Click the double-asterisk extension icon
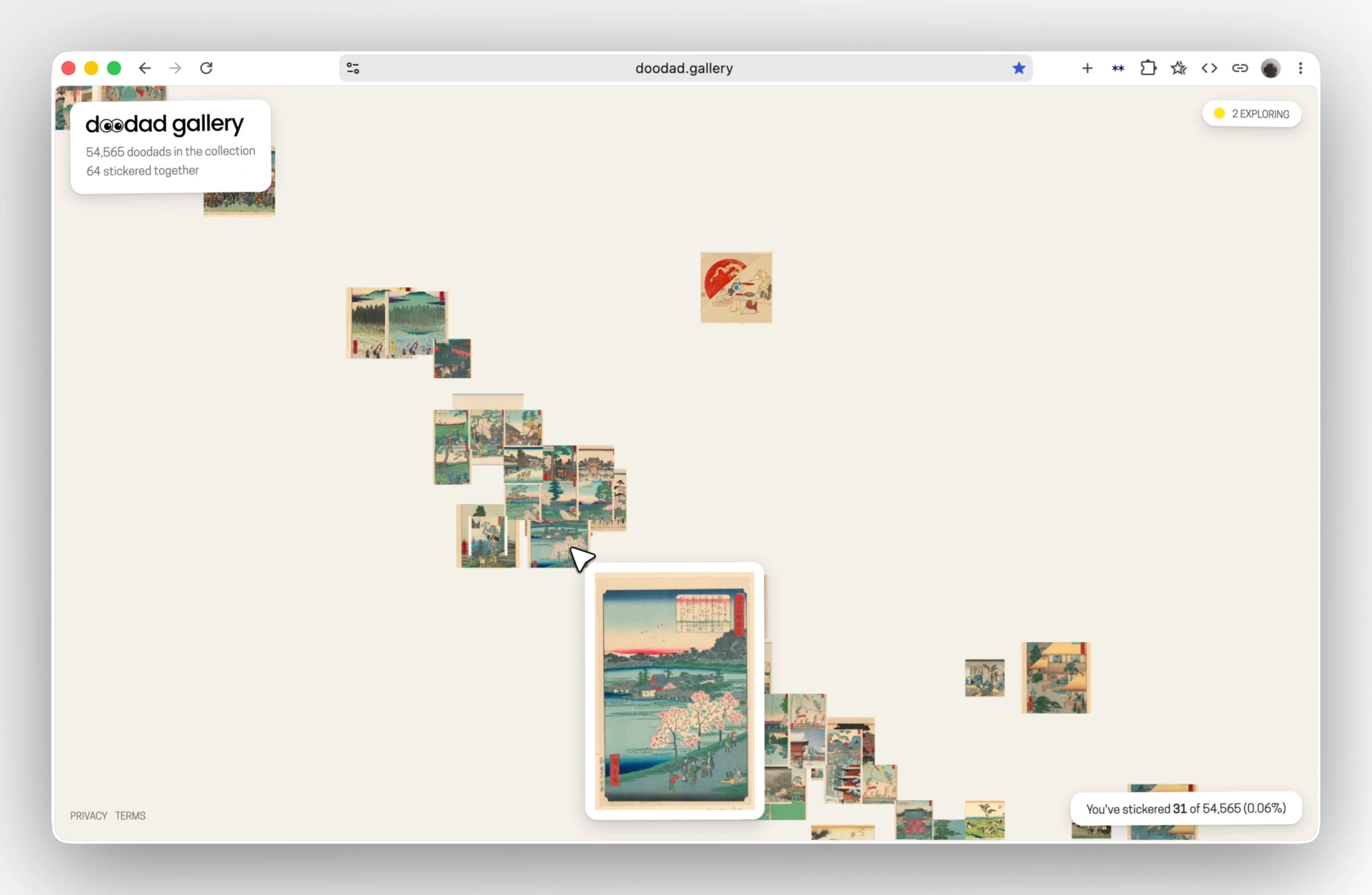 click(1118, 68)
